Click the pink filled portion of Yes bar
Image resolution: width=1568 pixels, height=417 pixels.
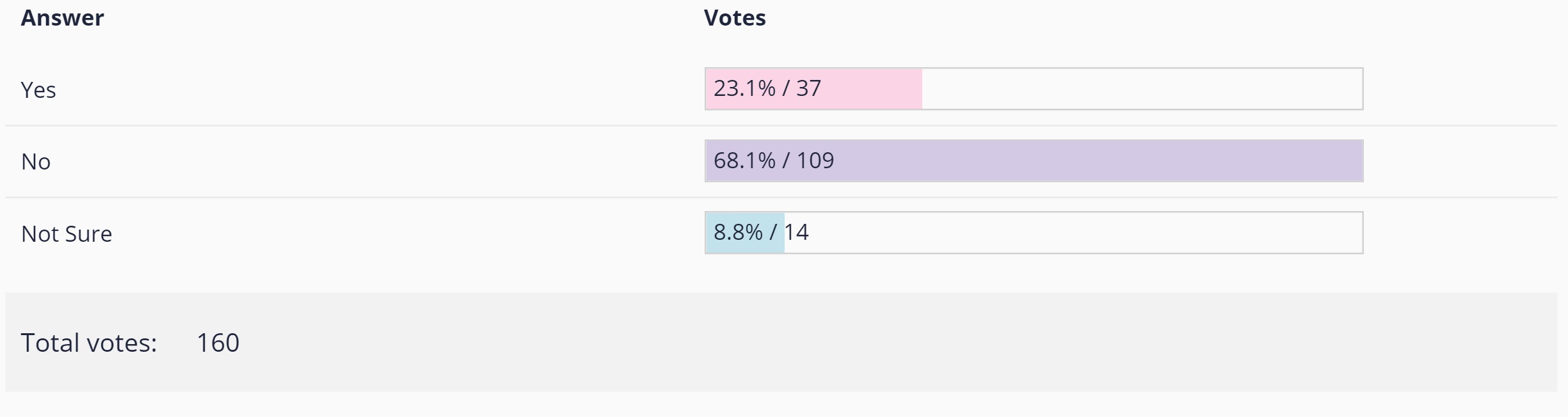point(870,89)
